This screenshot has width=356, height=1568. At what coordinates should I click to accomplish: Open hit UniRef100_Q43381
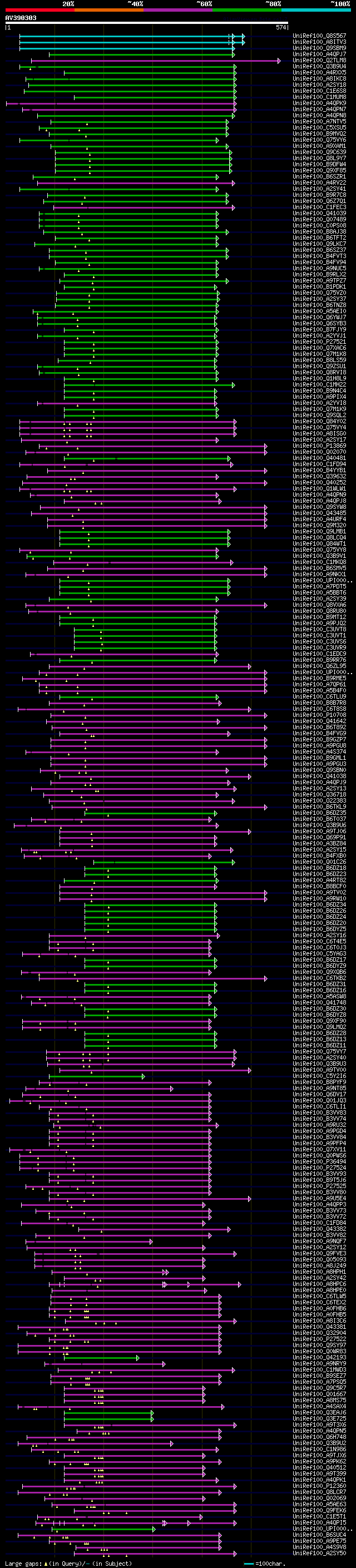pyautogui.click(x=319, y=1327)
